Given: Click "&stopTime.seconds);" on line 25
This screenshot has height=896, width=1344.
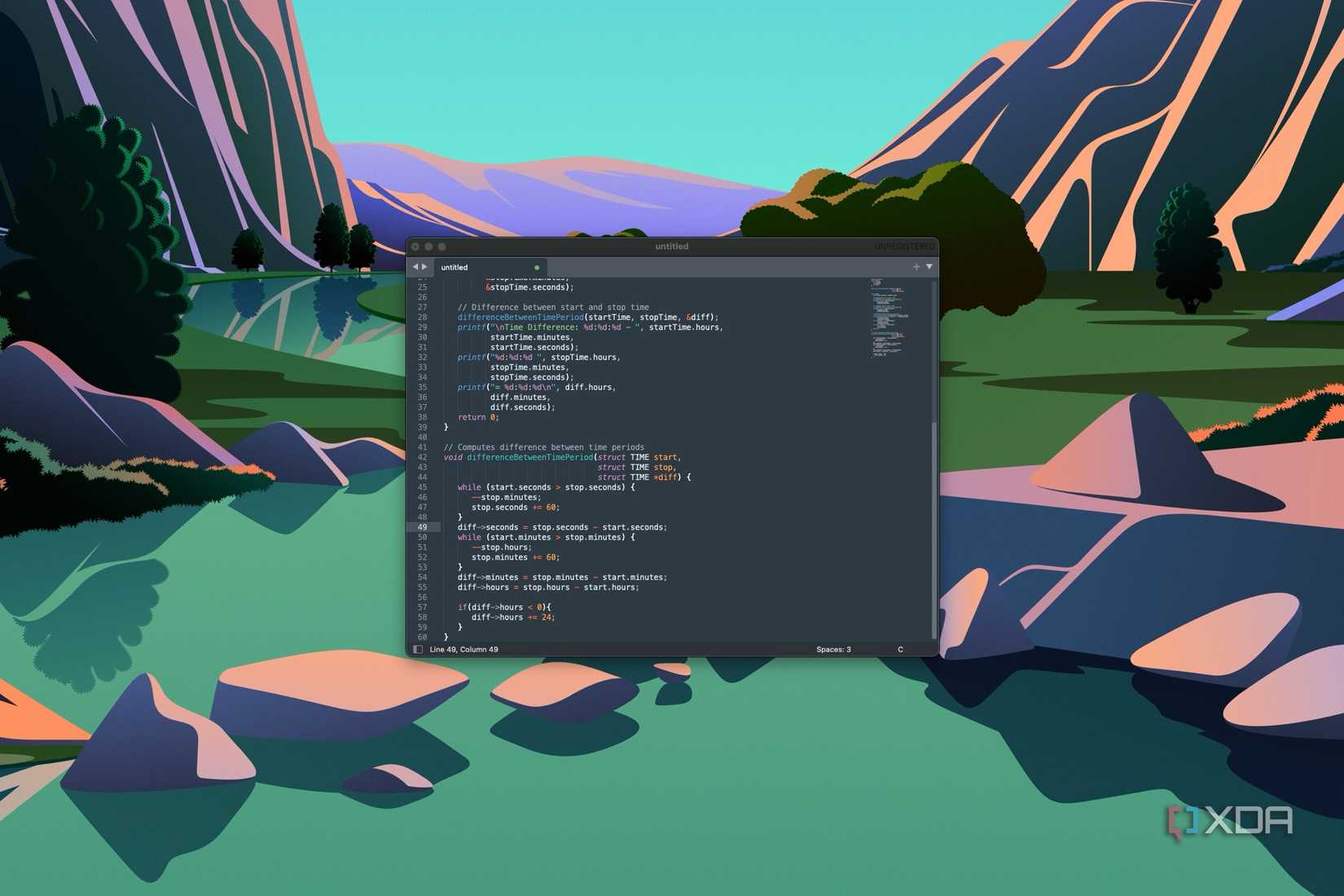Looking at the screenshot, I should tap(529, 288).
